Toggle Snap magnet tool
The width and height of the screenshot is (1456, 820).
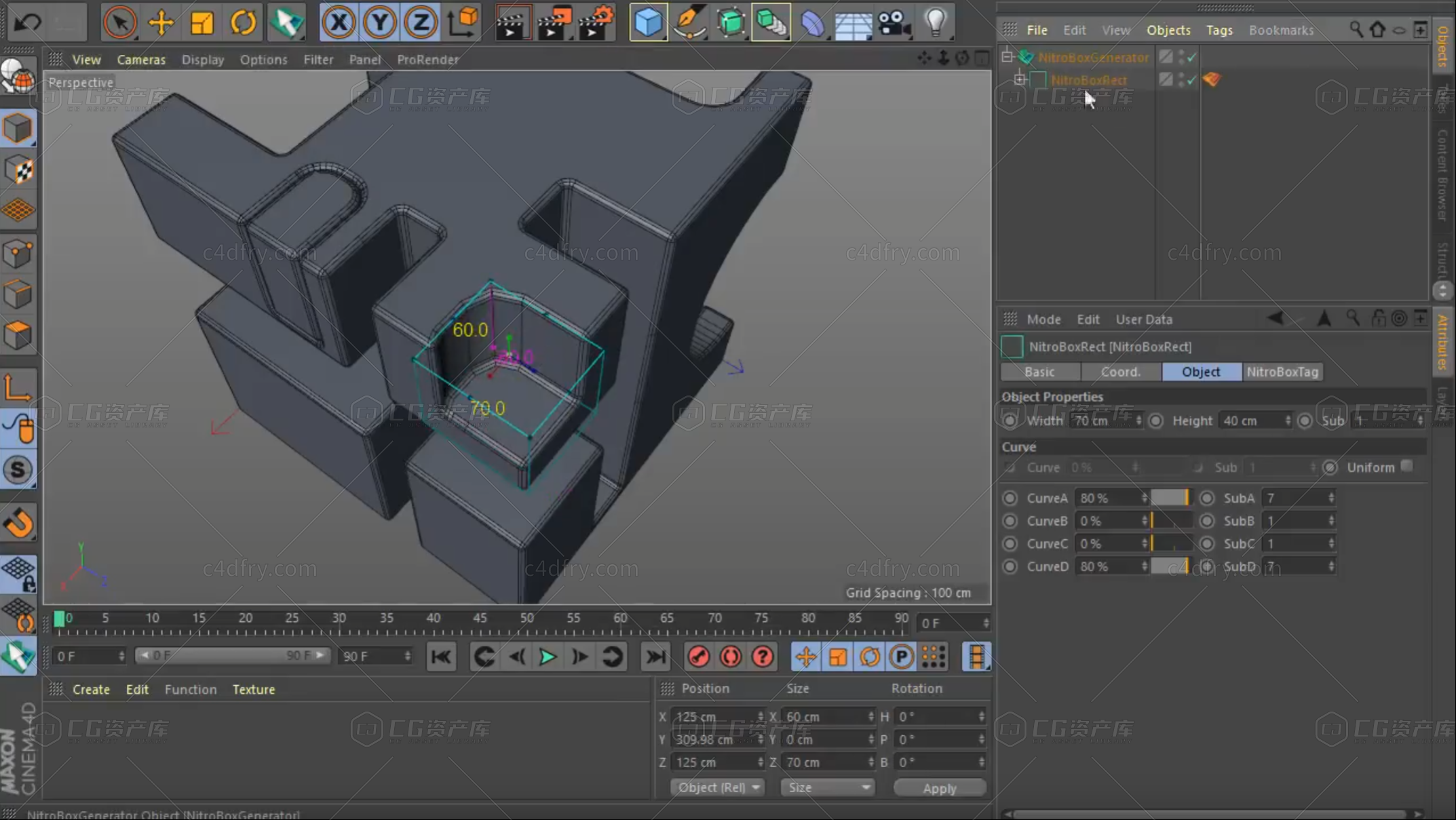(x=18, y=523)
